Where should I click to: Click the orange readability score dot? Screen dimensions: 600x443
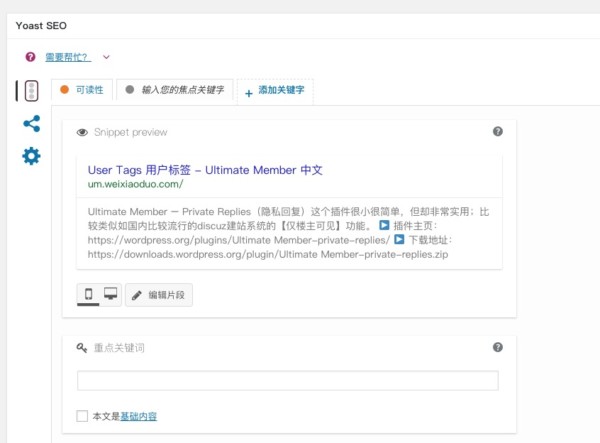pos(64,90)
